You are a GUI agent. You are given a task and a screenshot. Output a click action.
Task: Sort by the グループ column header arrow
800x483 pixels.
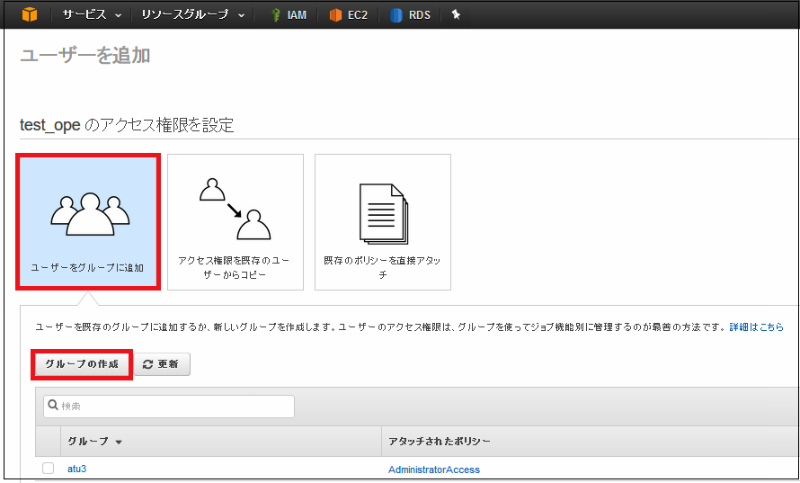[x=119, y=442]
